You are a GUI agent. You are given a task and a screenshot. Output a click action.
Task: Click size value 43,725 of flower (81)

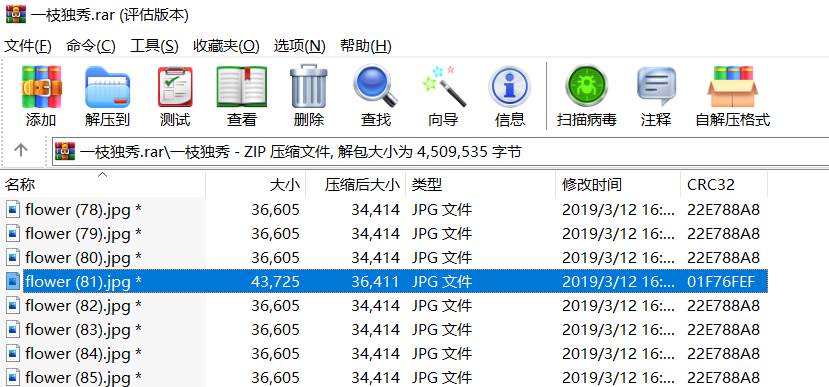[x=275, y=282]
